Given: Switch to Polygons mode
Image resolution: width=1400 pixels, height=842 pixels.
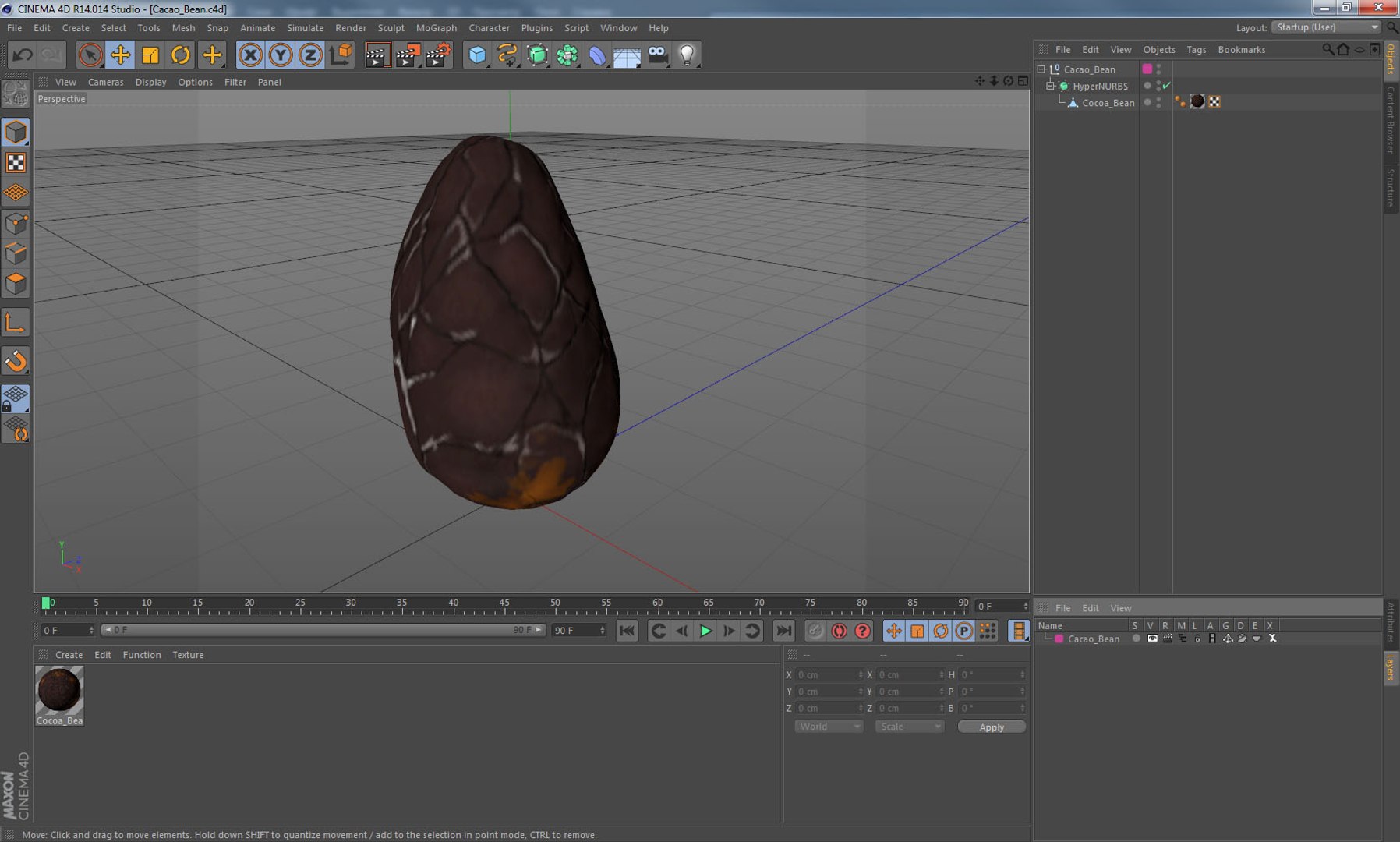Looking at the screenshot, I should tap(16, 284).
